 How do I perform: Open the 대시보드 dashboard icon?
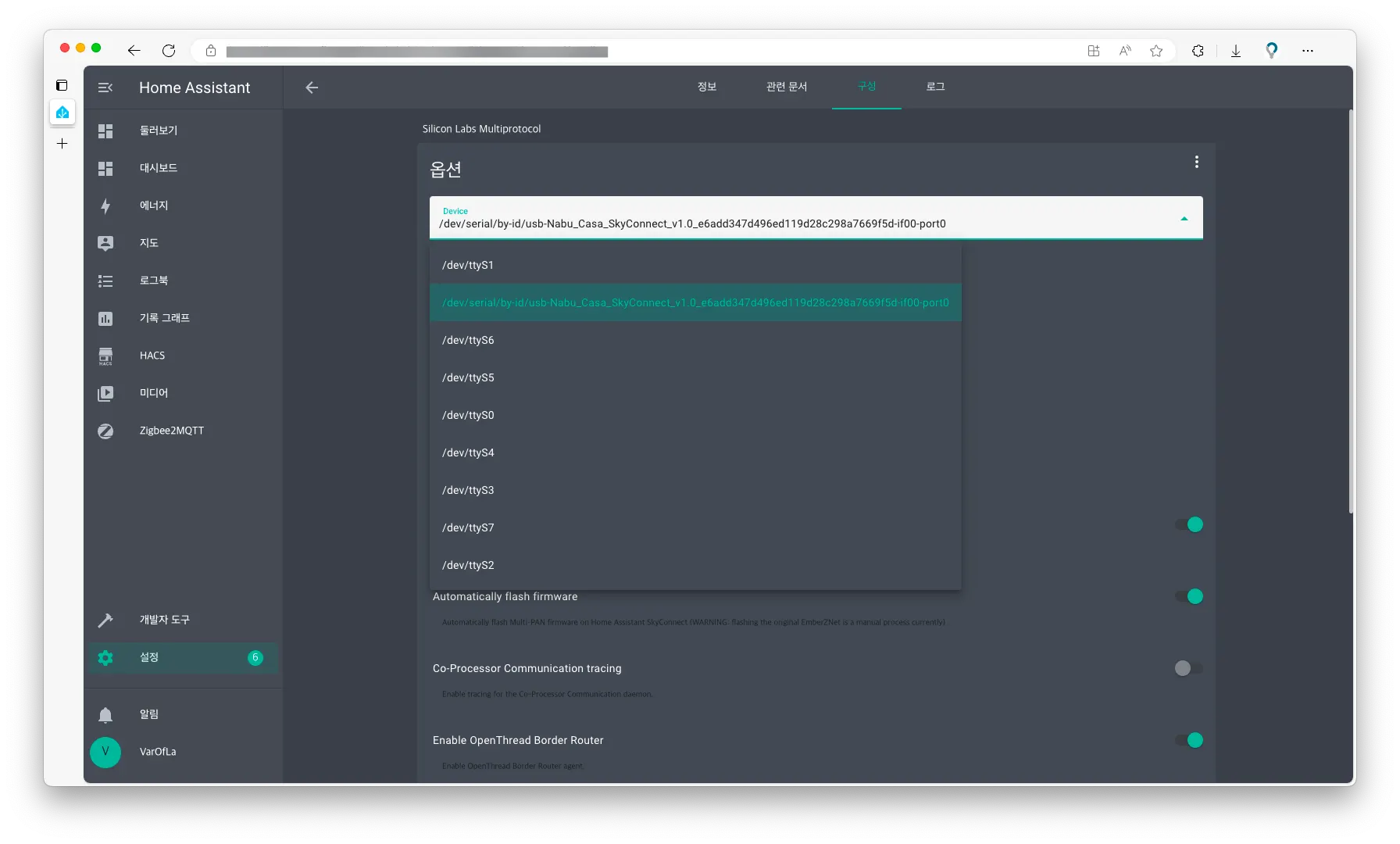click(105, 168)
